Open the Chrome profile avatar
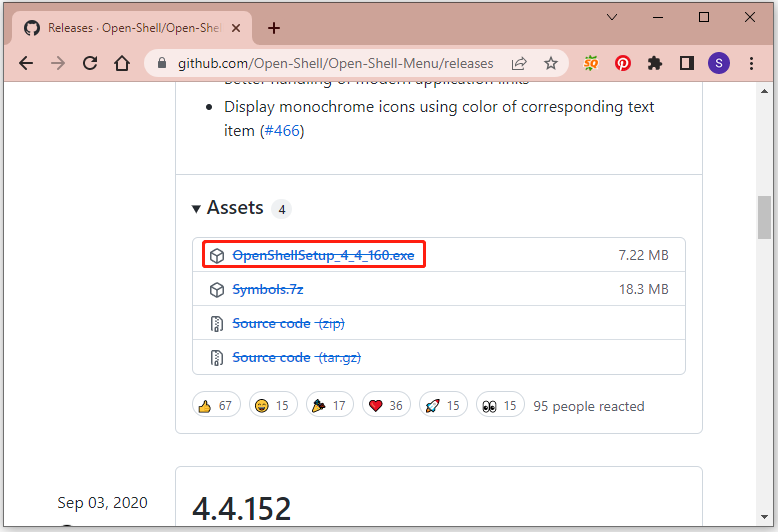This screenshot has width=778, height=532. click(719, 63)
